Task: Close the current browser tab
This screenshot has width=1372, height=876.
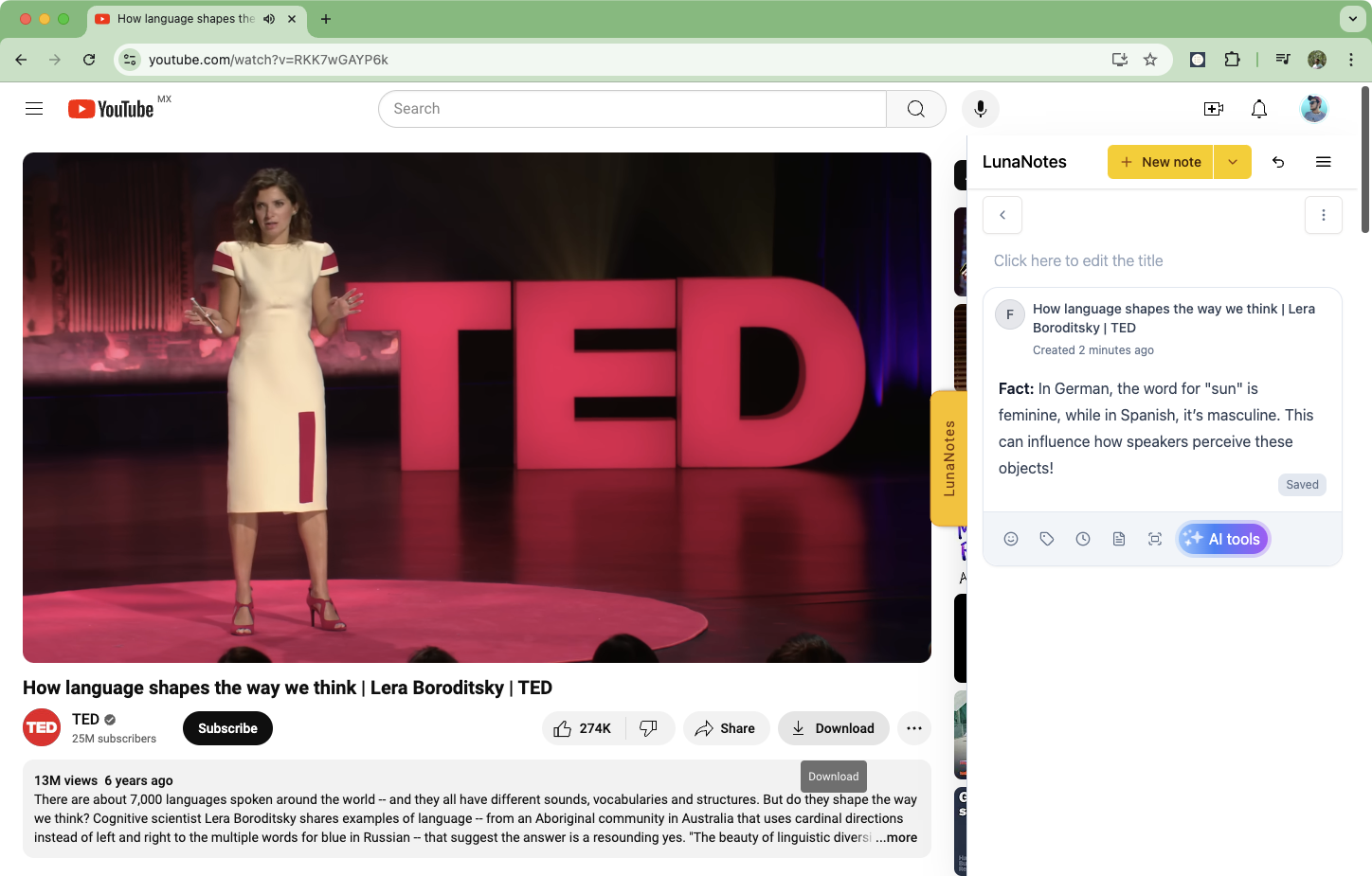Action: click(292, 19)
